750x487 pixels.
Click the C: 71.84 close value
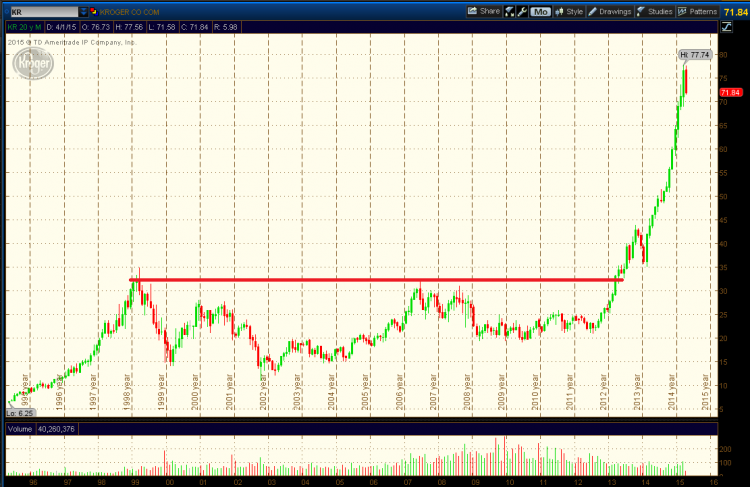(195, 27)
